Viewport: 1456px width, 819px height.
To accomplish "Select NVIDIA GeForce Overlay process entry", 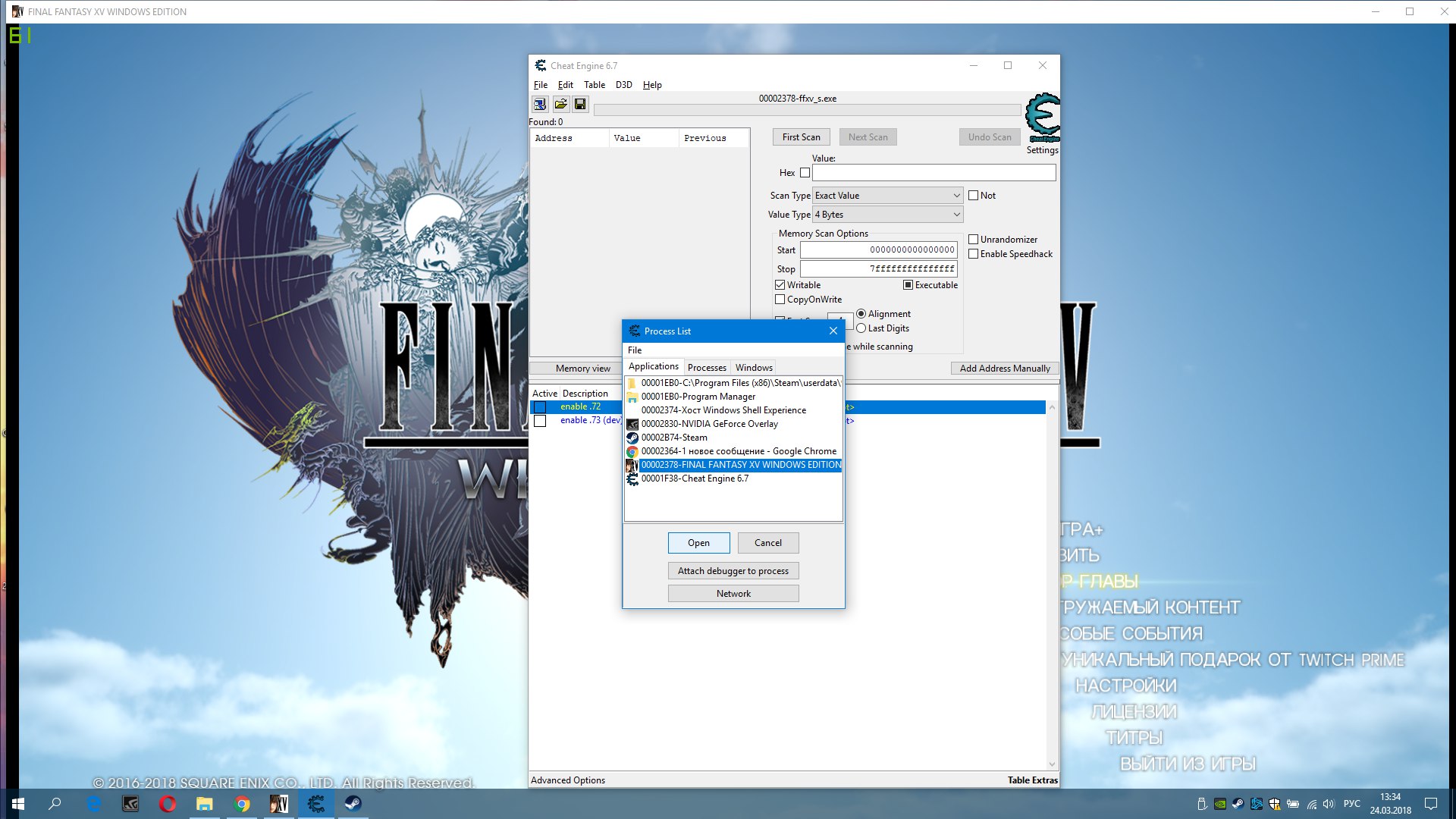I will pyautogui.click(x=733, y=424).
